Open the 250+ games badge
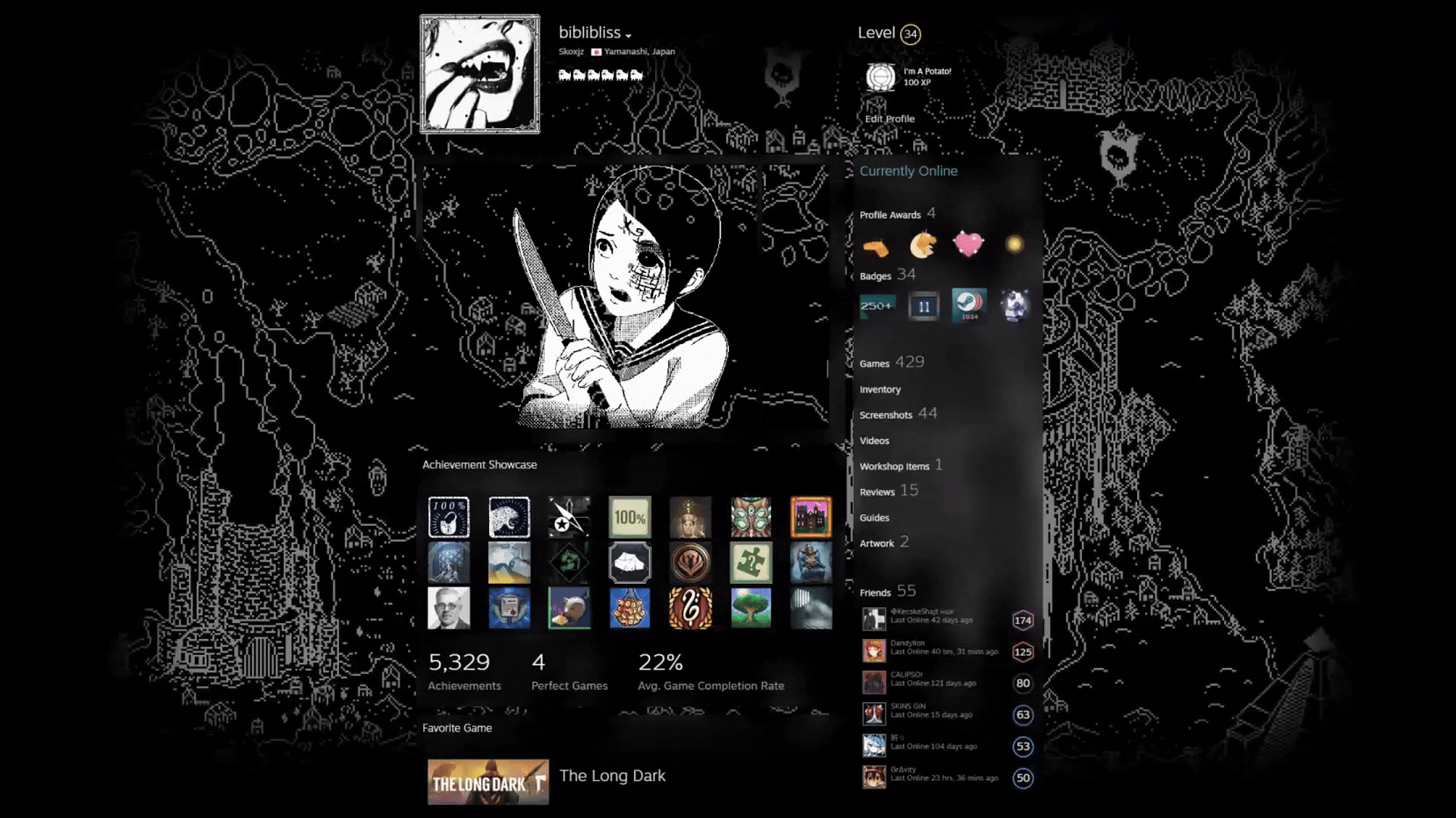 click(877, 306)
